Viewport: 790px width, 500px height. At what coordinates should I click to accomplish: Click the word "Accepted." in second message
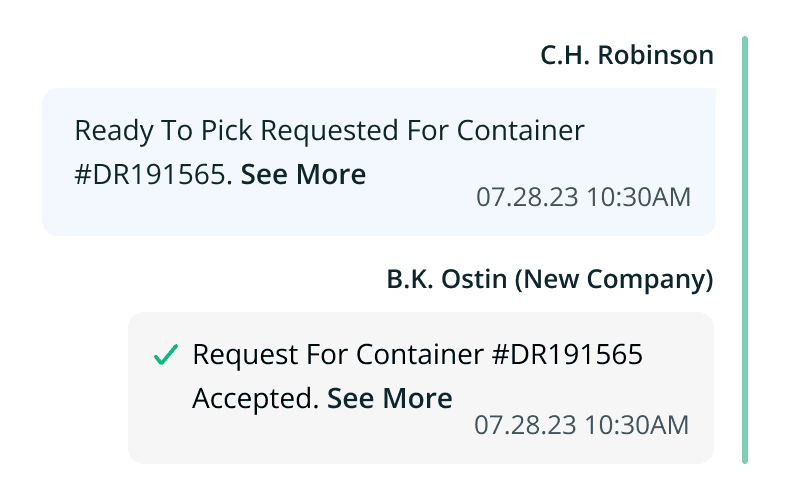(255, 399)
